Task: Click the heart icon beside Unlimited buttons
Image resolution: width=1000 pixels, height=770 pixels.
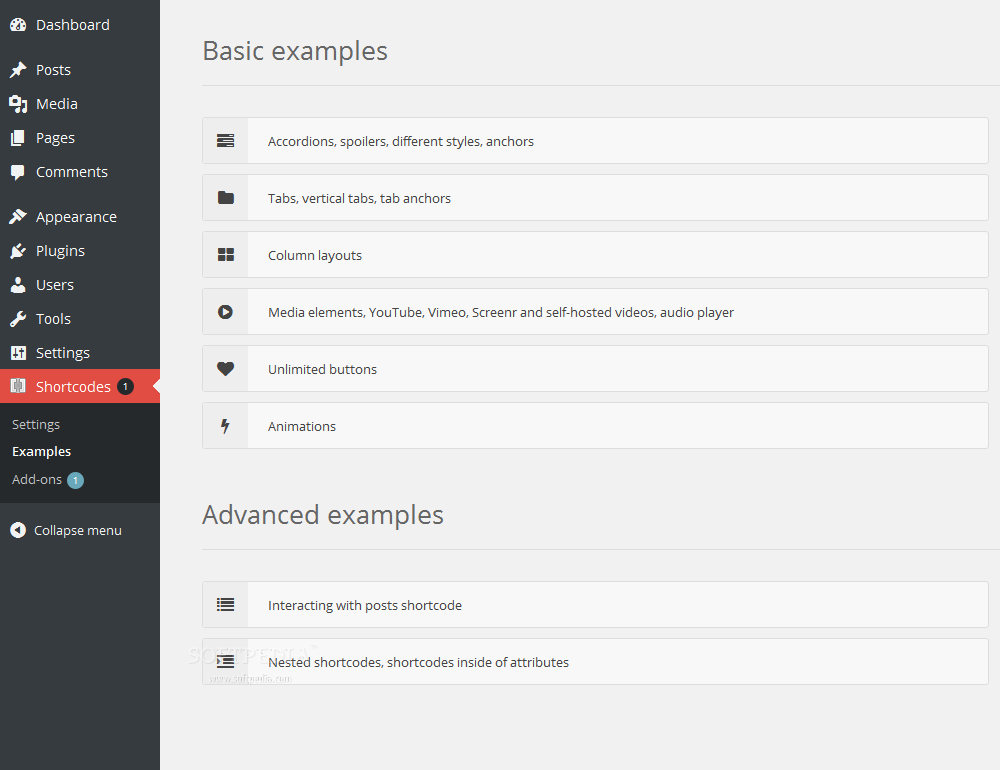Action: 225,369
